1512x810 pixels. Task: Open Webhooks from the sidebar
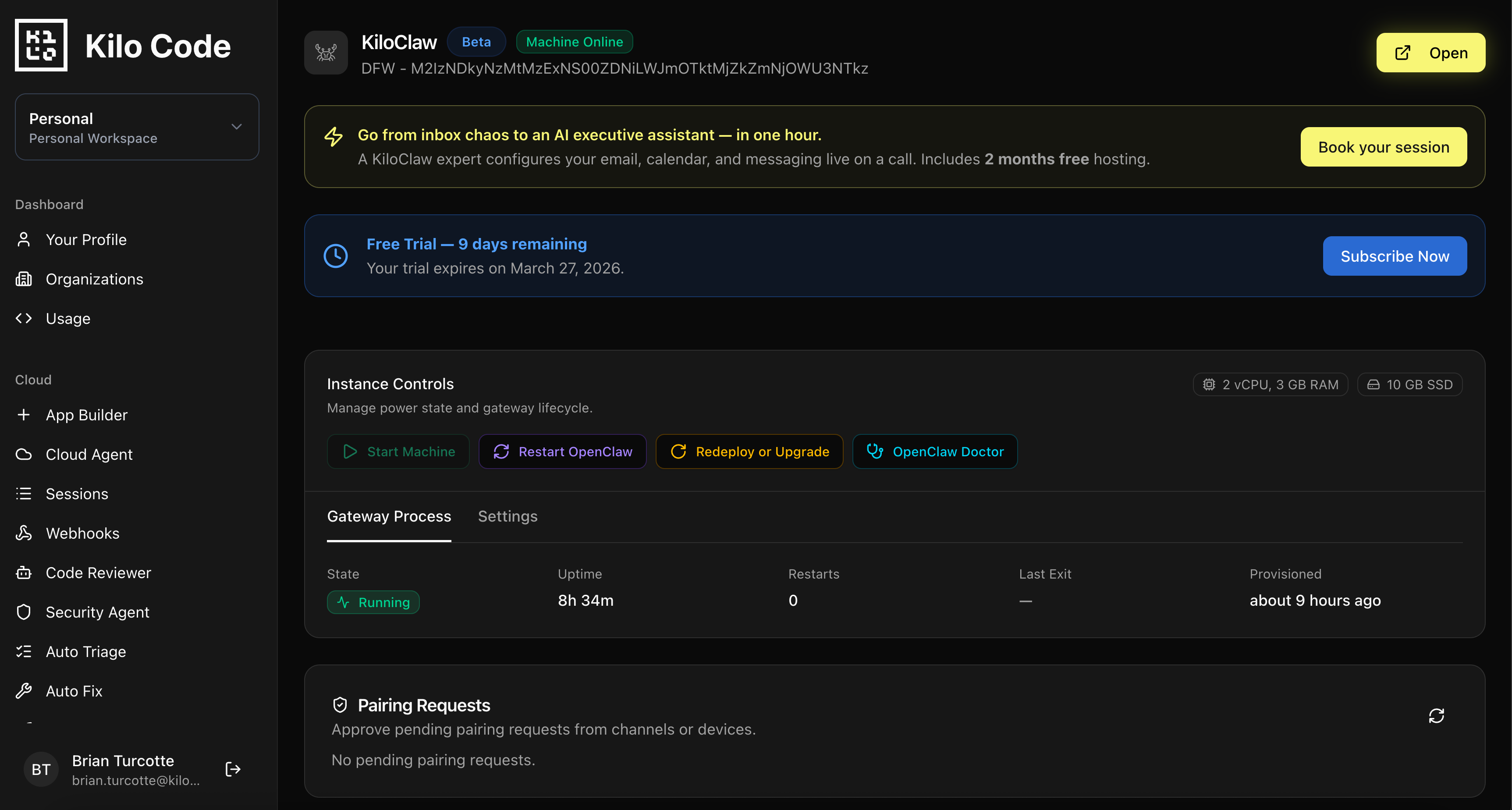[x=82, y=533]
